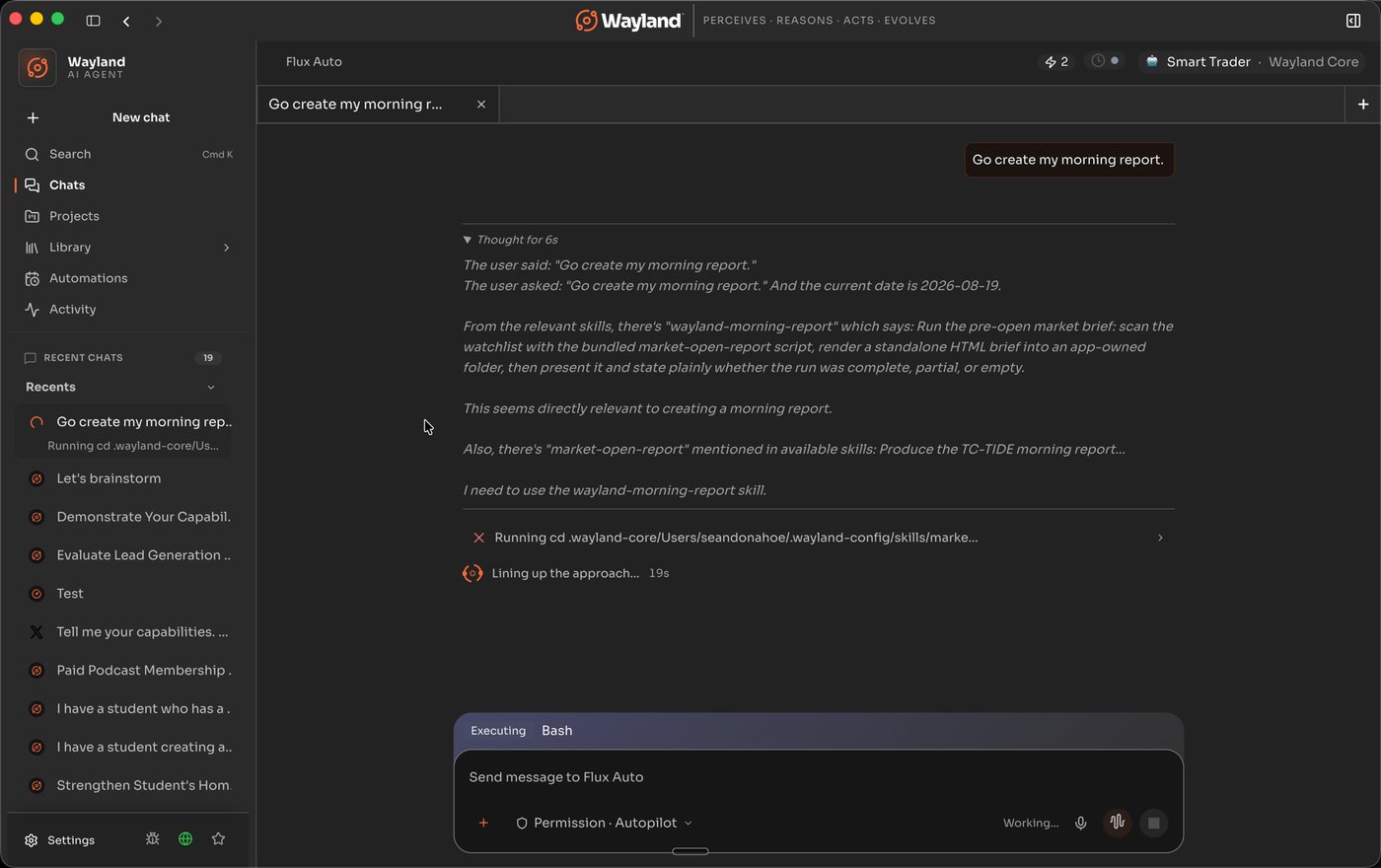Click the Executing Bash status bar

[x=819, y=731]
